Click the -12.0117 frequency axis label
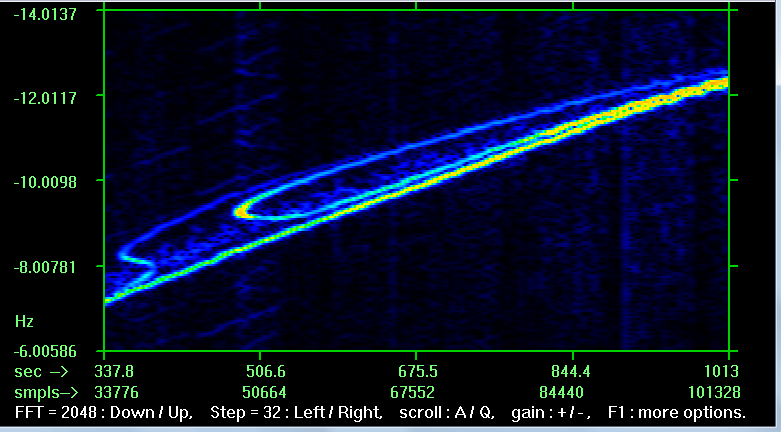The width and height of the screenshot is (781, 432). (46, 98)
